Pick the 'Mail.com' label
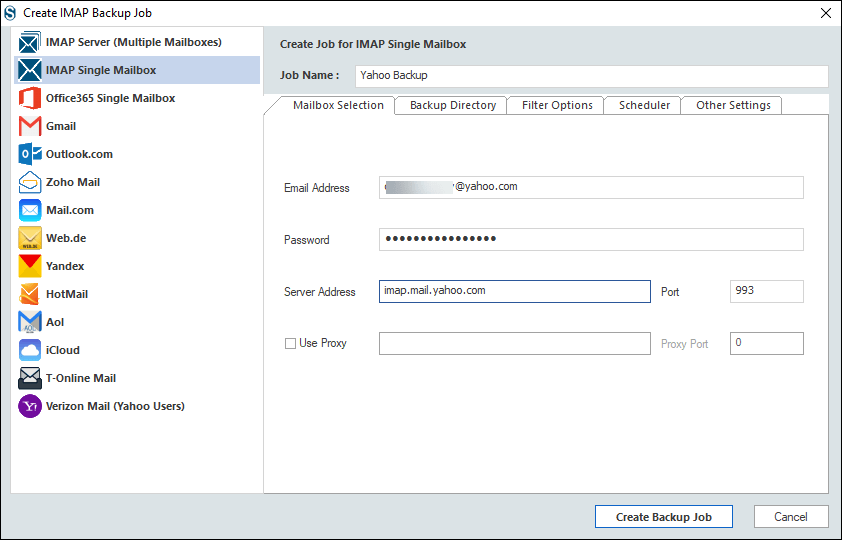The width and height of the screenshot is (842, 540). tap(70, 210)
